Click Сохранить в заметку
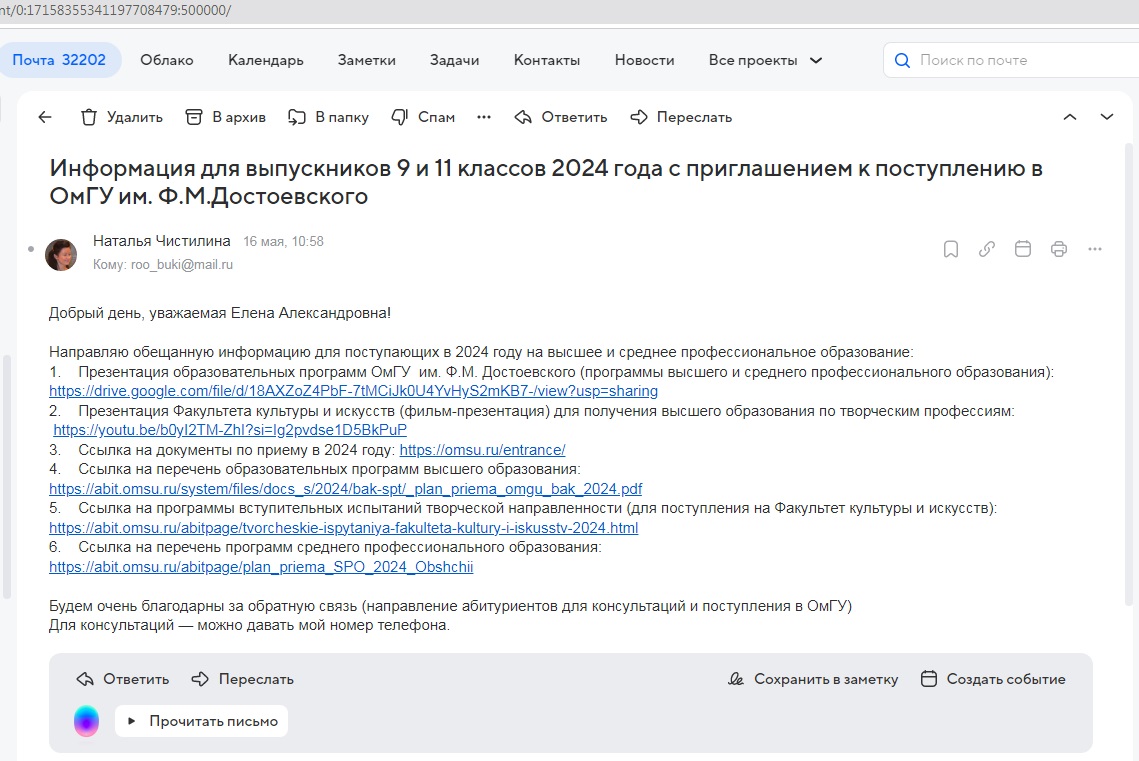1139x761 pixels. tap(813, 679)
